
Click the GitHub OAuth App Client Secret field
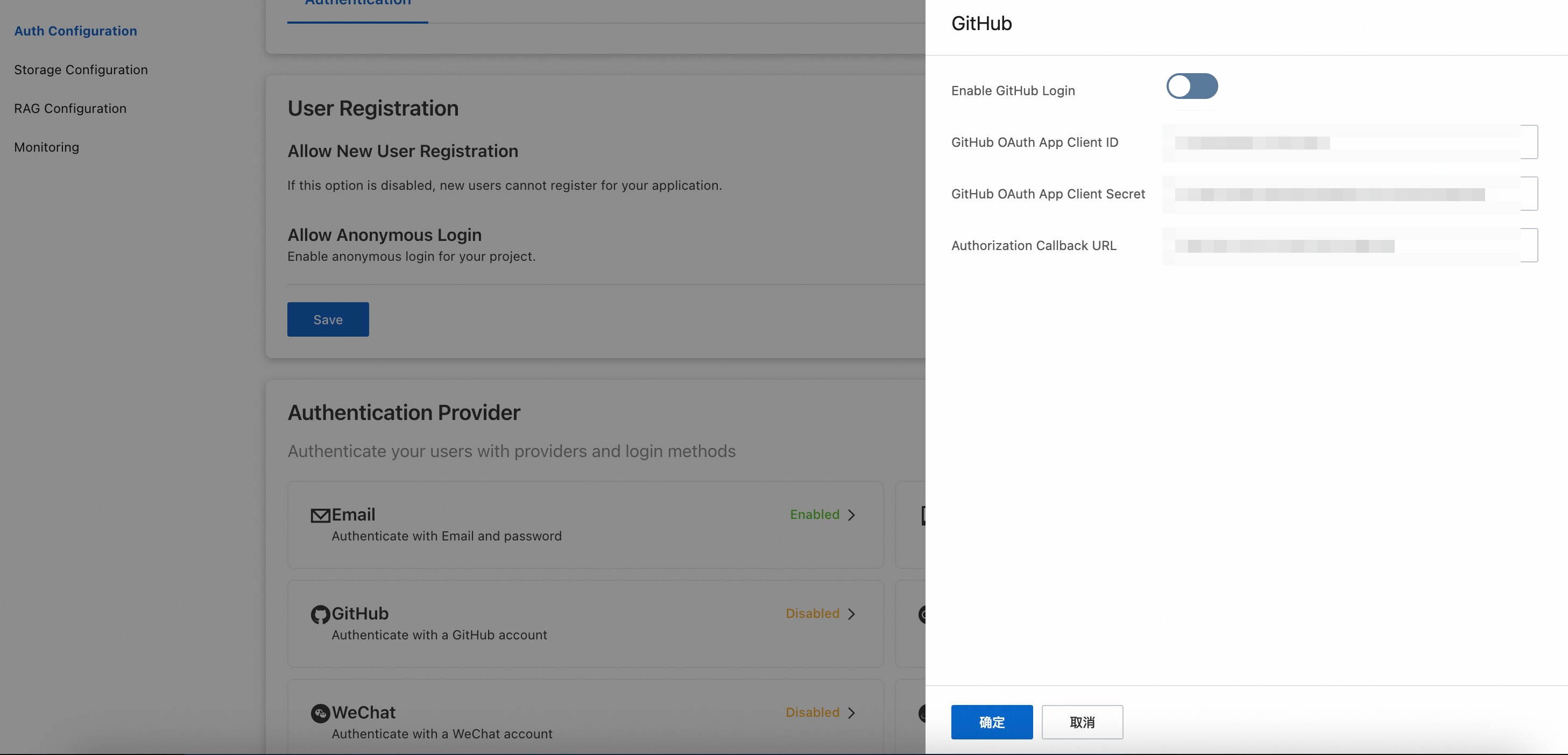1349,194
